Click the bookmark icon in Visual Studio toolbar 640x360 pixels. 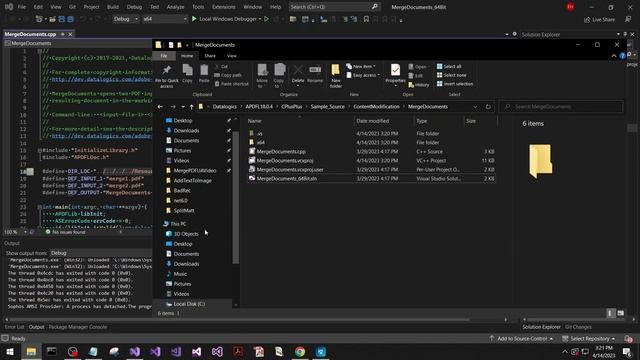point(366,19)
